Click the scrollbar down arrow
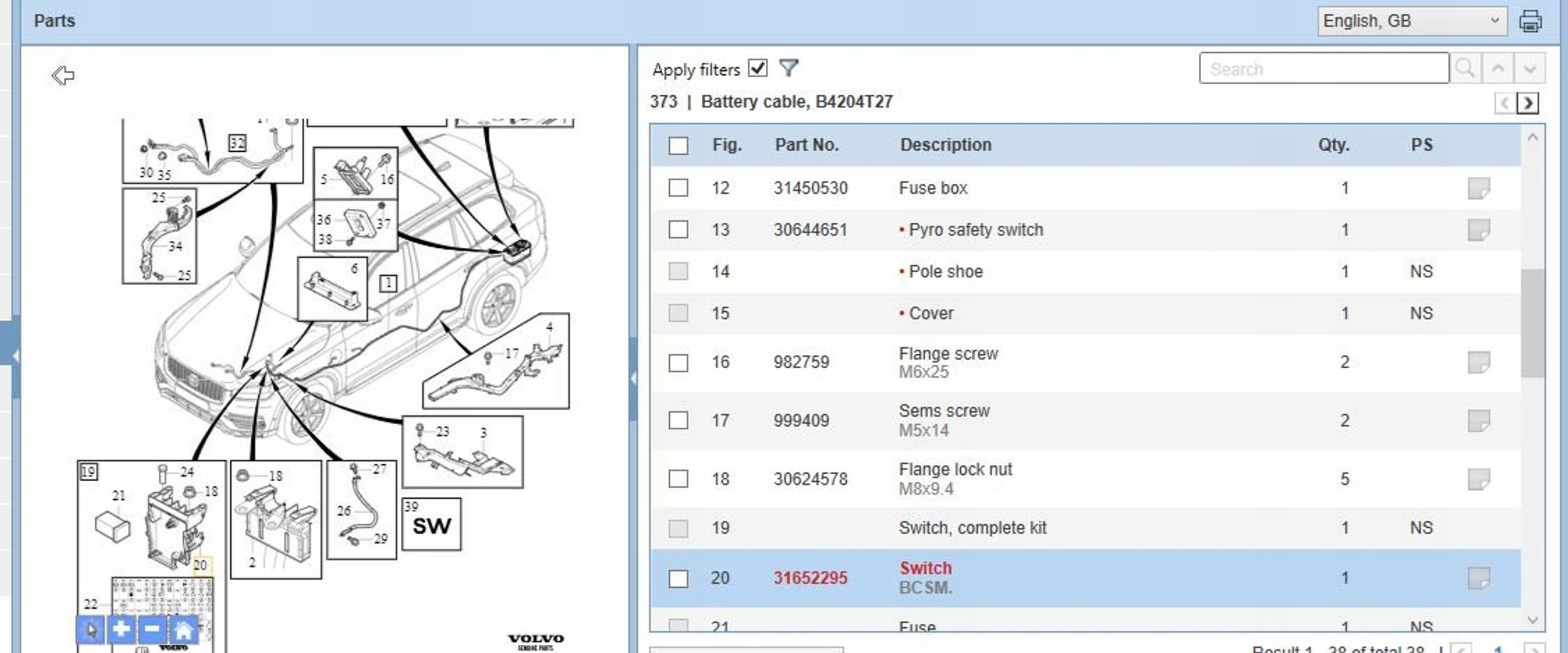Image resolution: width=1568 pixels, height=653 pixels. click(x=1532, y=620)
